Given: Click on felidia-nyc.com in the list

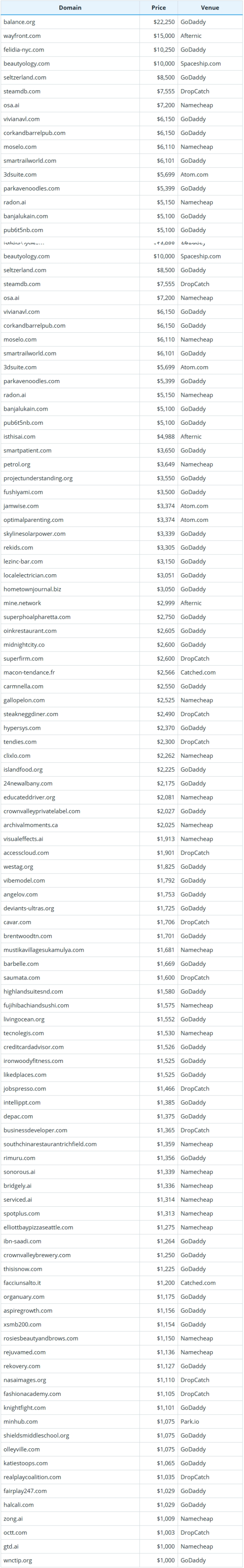Looking at the screenshot, I should click(24, 50).
